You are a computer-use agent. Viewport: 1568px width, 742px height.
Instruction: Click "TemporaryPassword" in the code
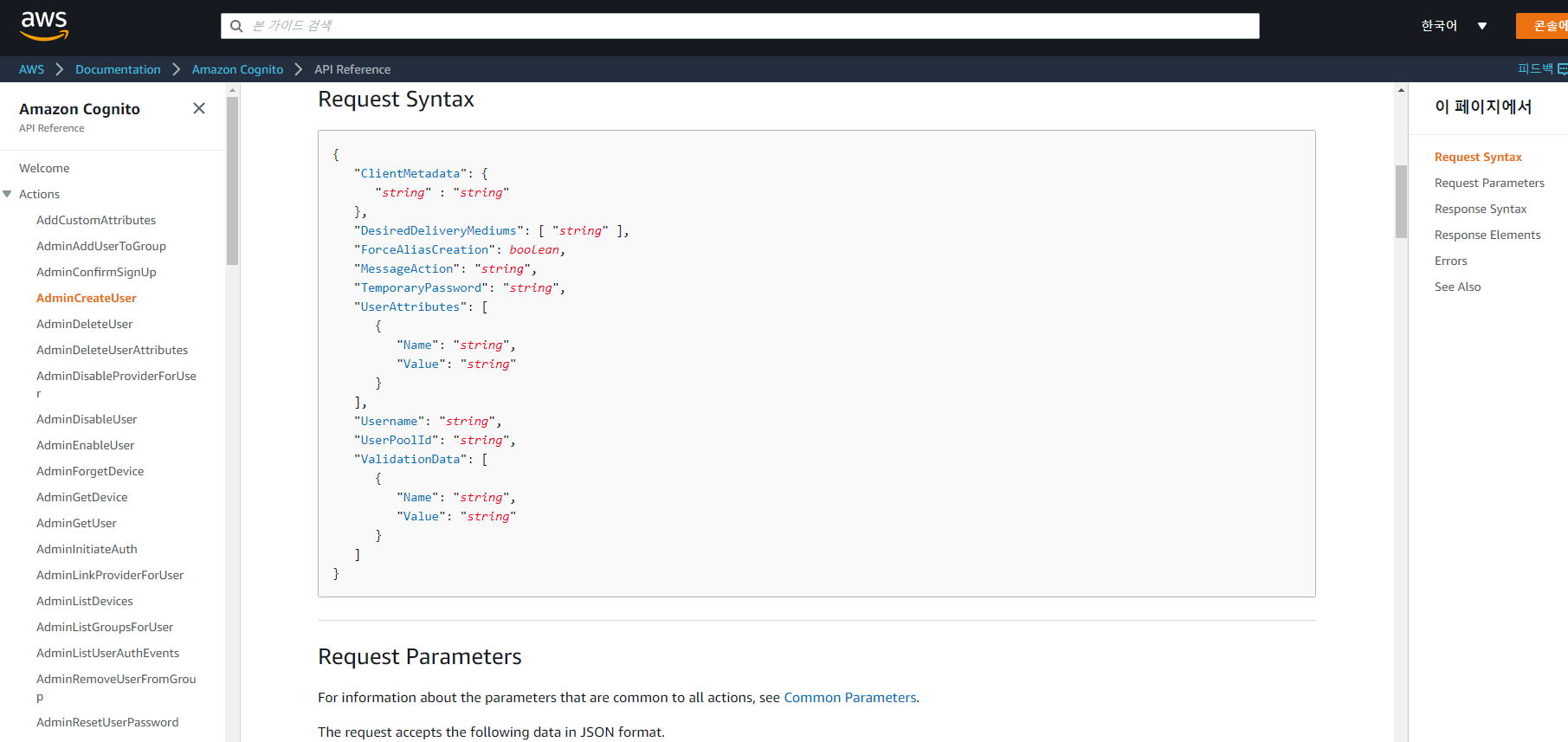pos(421,288)
